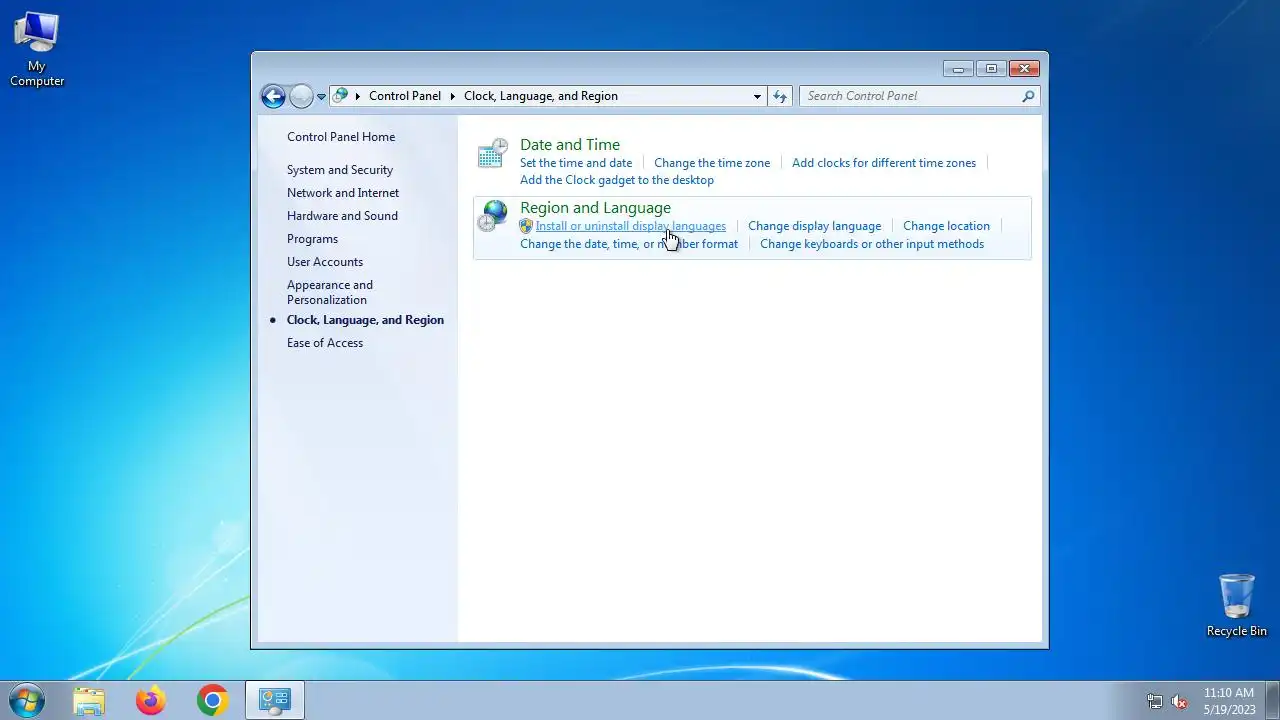Screen dimensions: 1280x720
Task: Launch Firefox from the taskbar
Action: point(151,700)
